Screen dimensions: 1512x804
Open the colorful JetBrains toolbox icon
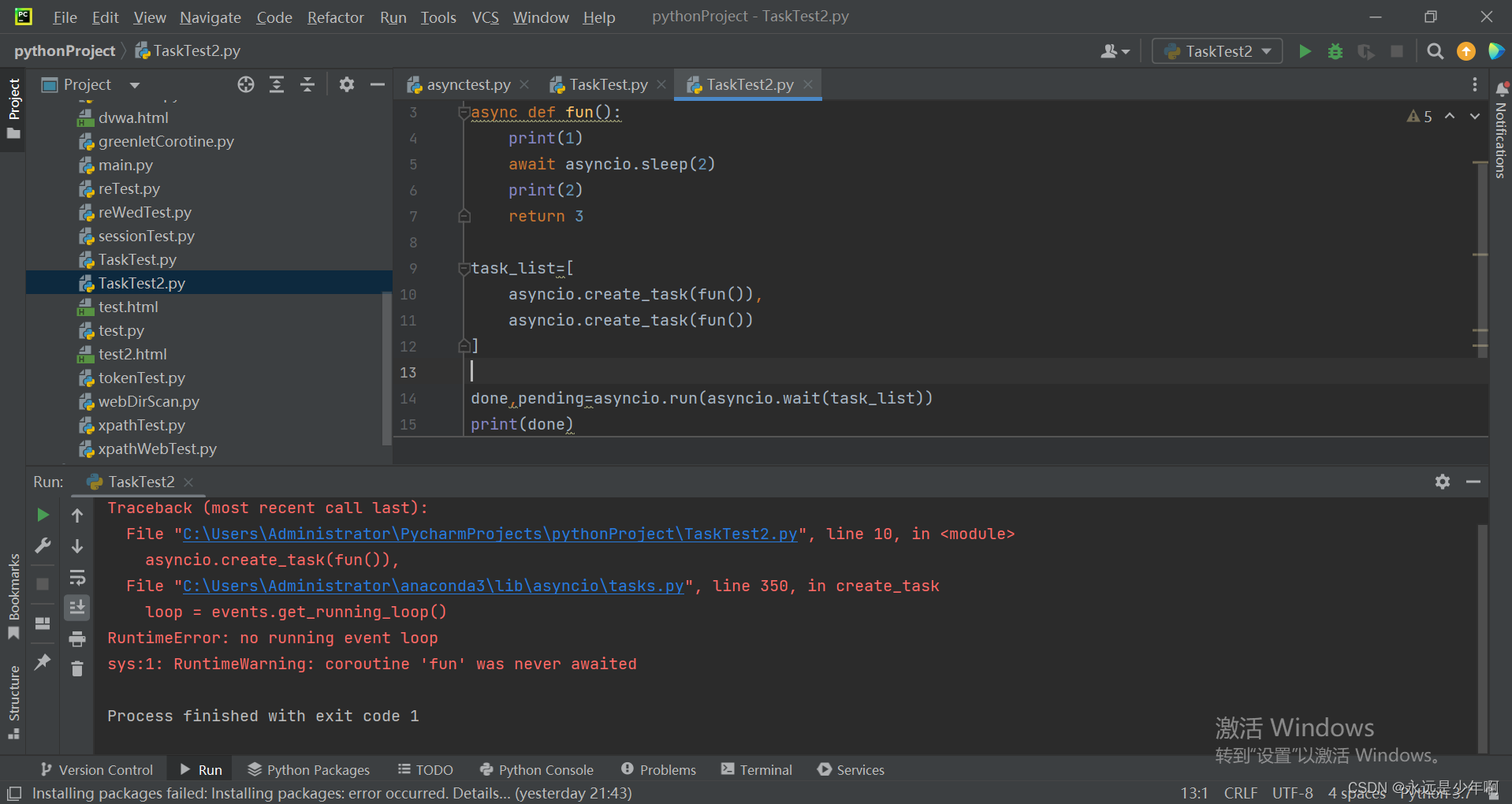(1495, 51)
